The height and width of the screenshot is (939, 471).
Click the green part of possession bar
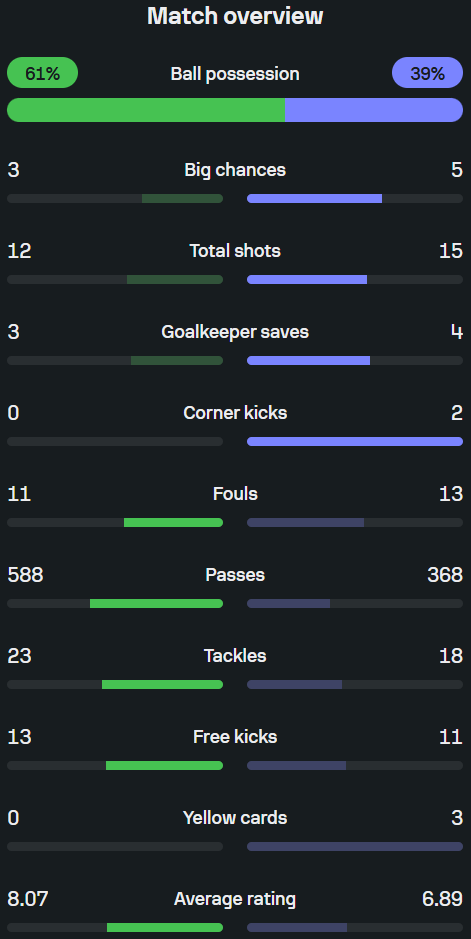tap(146, 110)
